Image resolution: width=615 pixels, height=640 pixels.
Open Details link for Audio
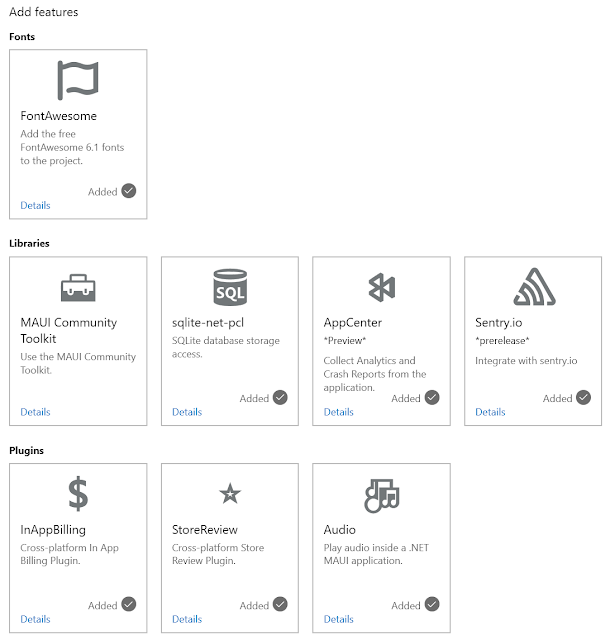click(339, 619)
